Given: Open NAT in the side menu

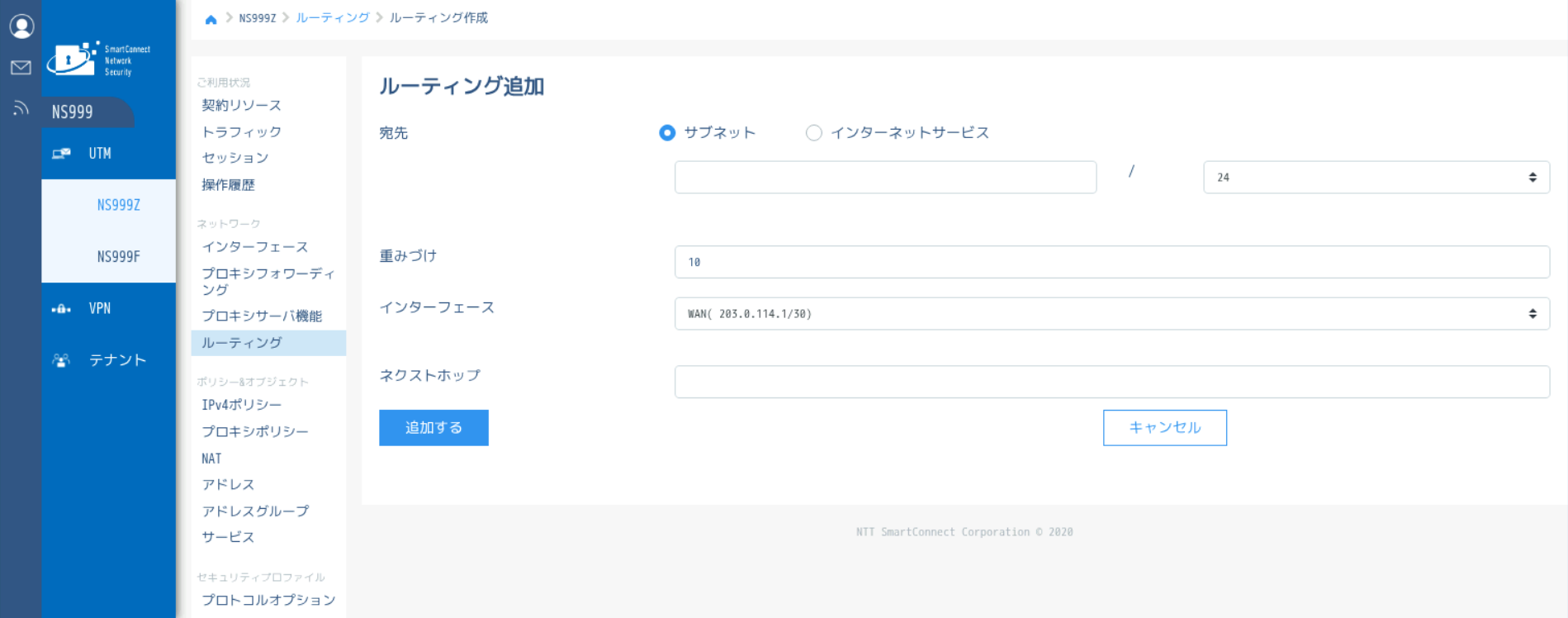Looking at the screenshot, I should [x=211, y=459].
